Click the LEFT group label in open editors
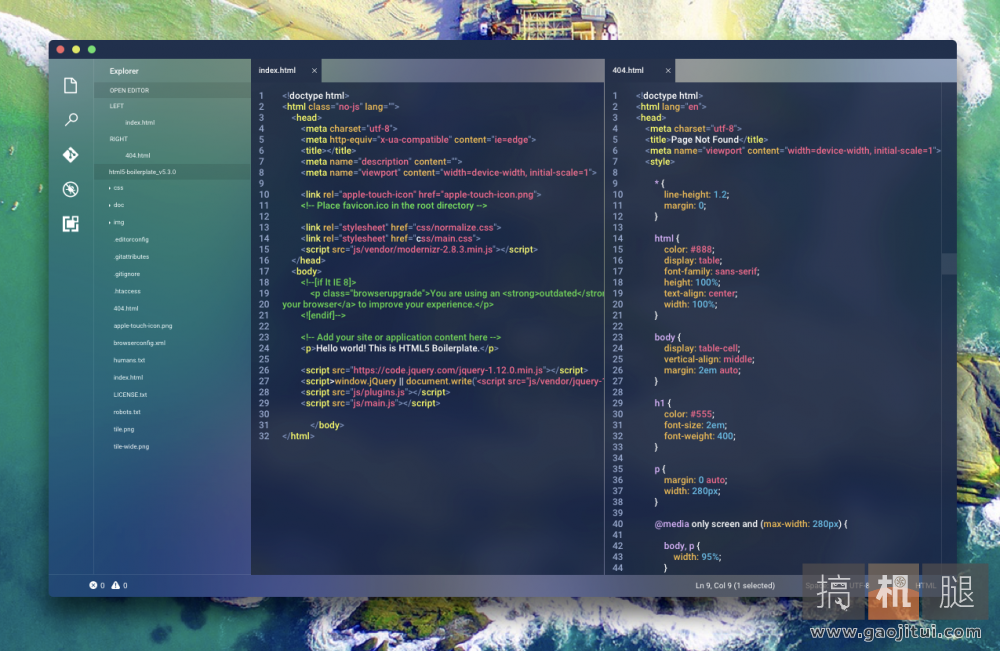 tap(117, 106)
